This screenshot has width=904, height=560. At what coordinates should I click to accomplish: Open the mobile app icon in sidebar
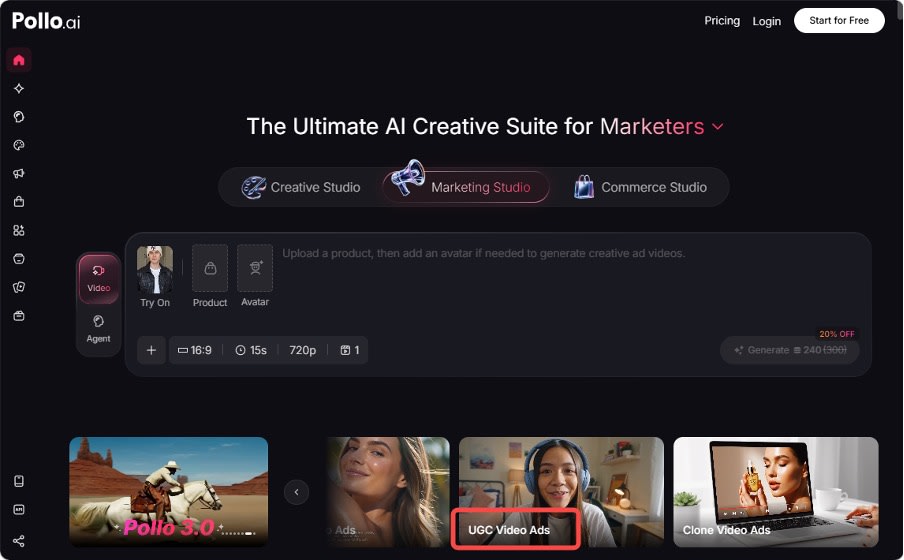(x=19, y=482)
